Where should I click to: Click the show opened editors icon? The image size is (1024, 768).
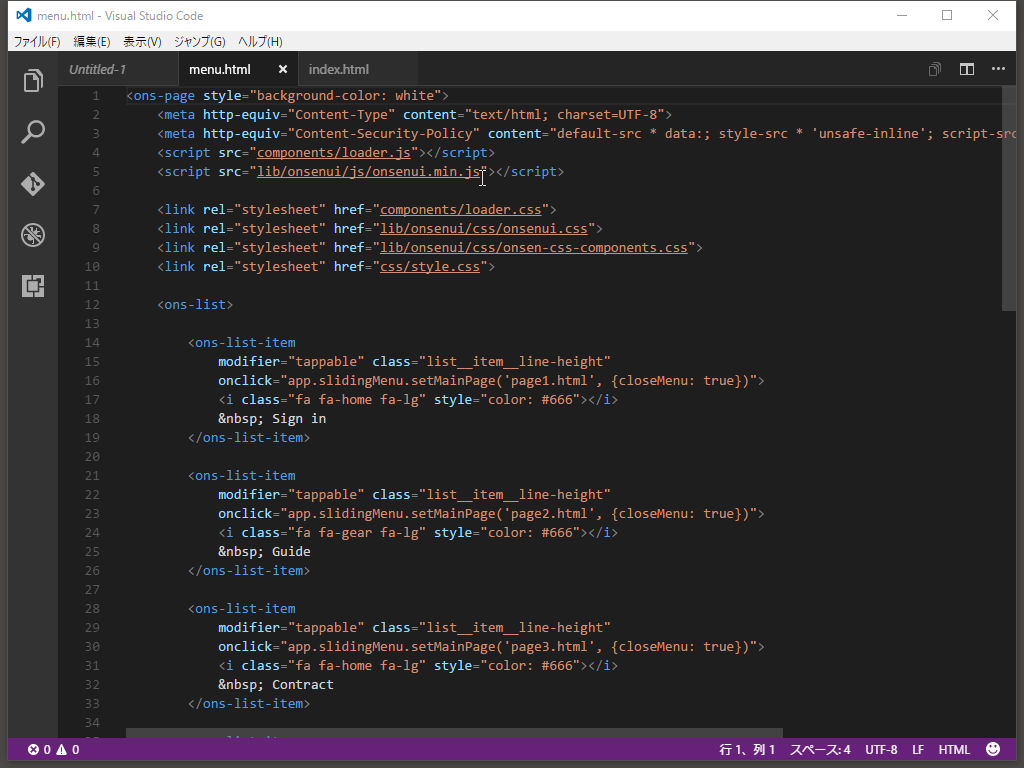point(935,69)
